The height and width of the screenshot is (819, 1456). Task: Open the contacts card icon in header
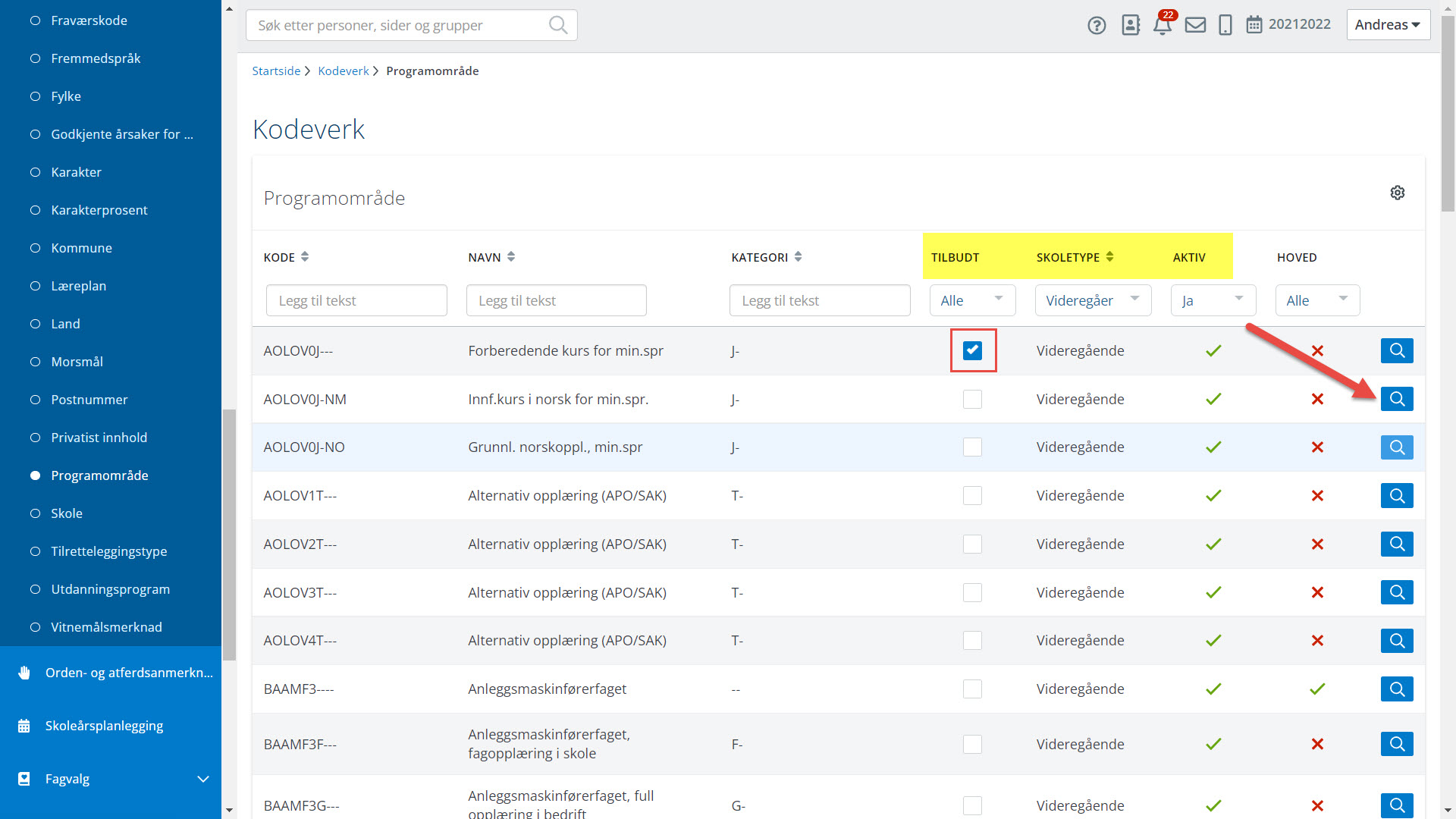point(1131,25)
